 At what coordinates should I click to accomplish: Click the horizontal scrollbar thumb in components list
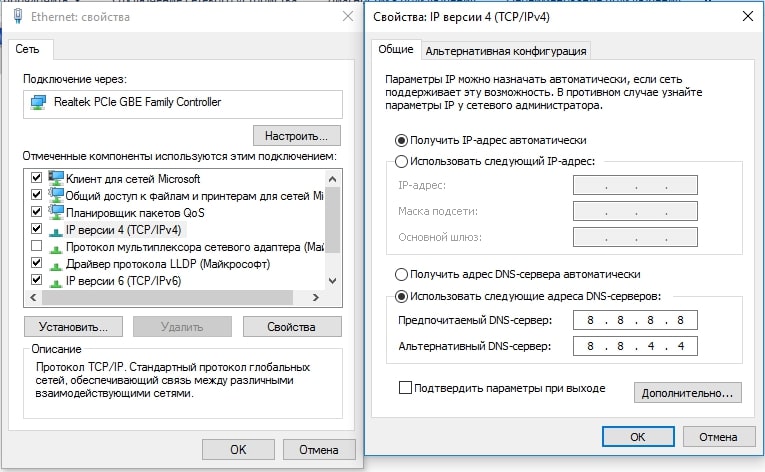[x=167, y=297]
